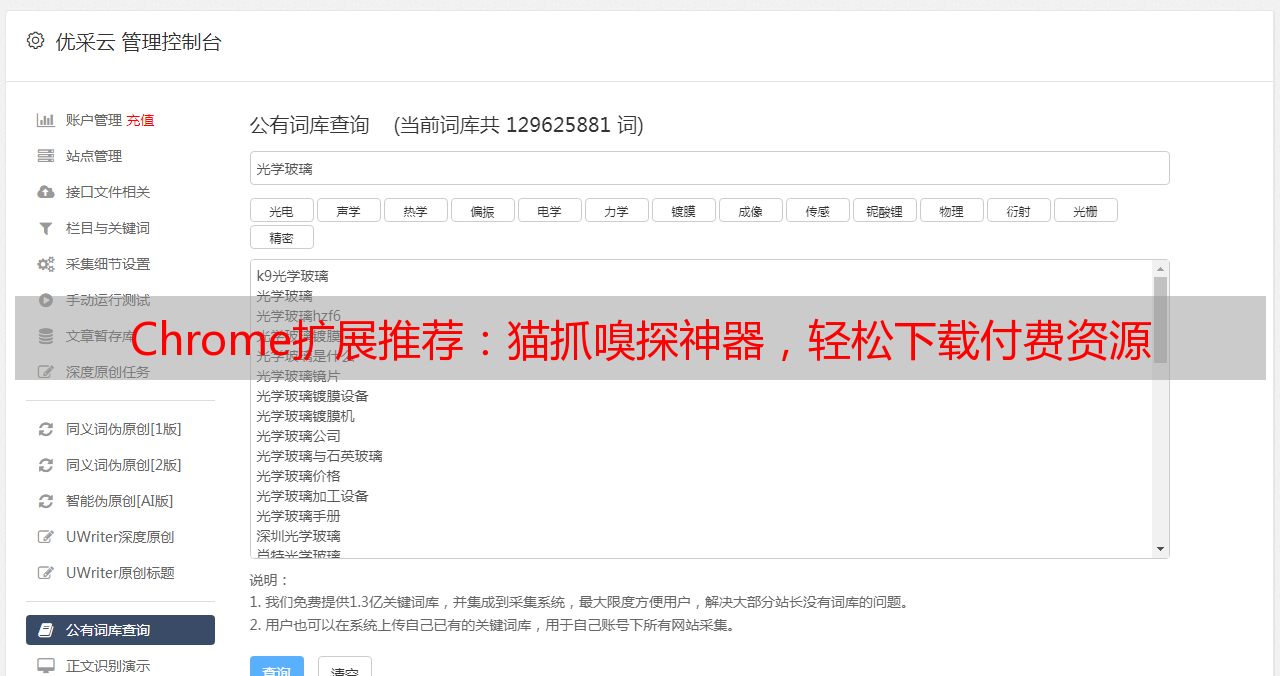Open 账户管理 via its bar-chart icon

pyautogui.click(x=46, y=120)
